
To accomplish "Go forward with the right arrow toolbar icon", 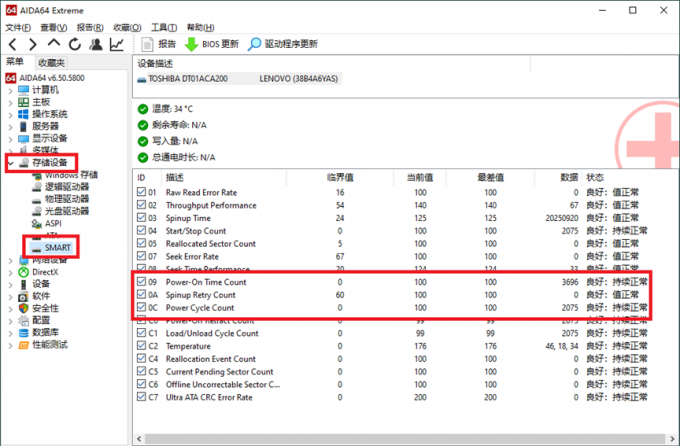I will pyautogui.click(x=33, y=44).
